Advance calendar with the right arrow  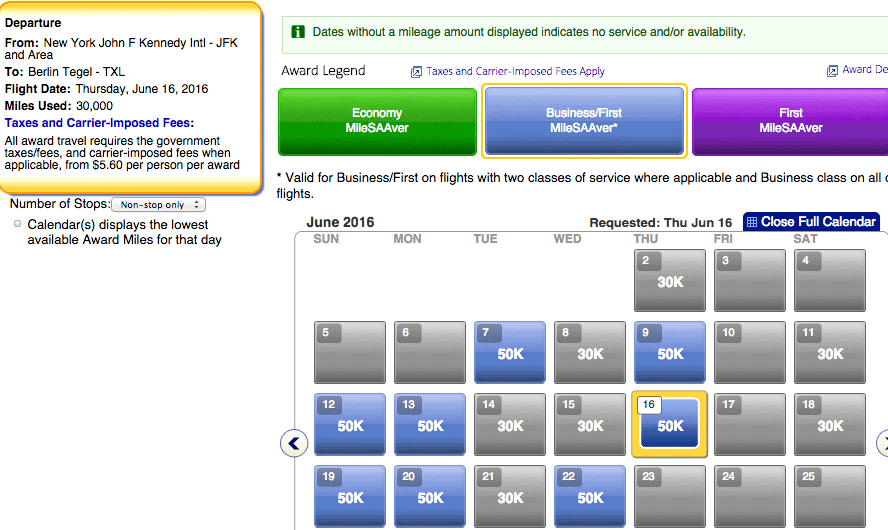(x=882, y=442)
